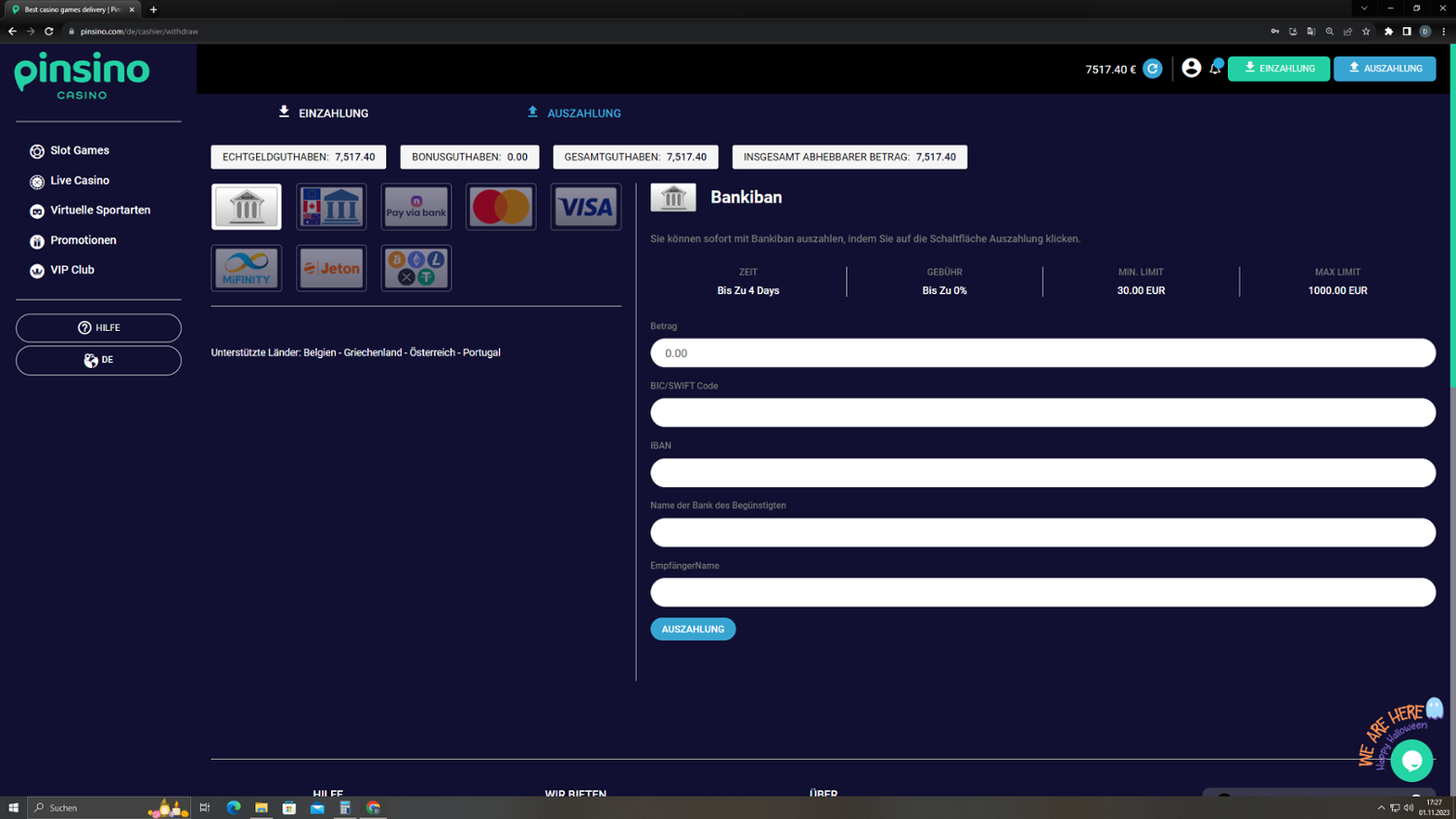Click the Hilfe button in sidebar

click(x=98, y=328)
